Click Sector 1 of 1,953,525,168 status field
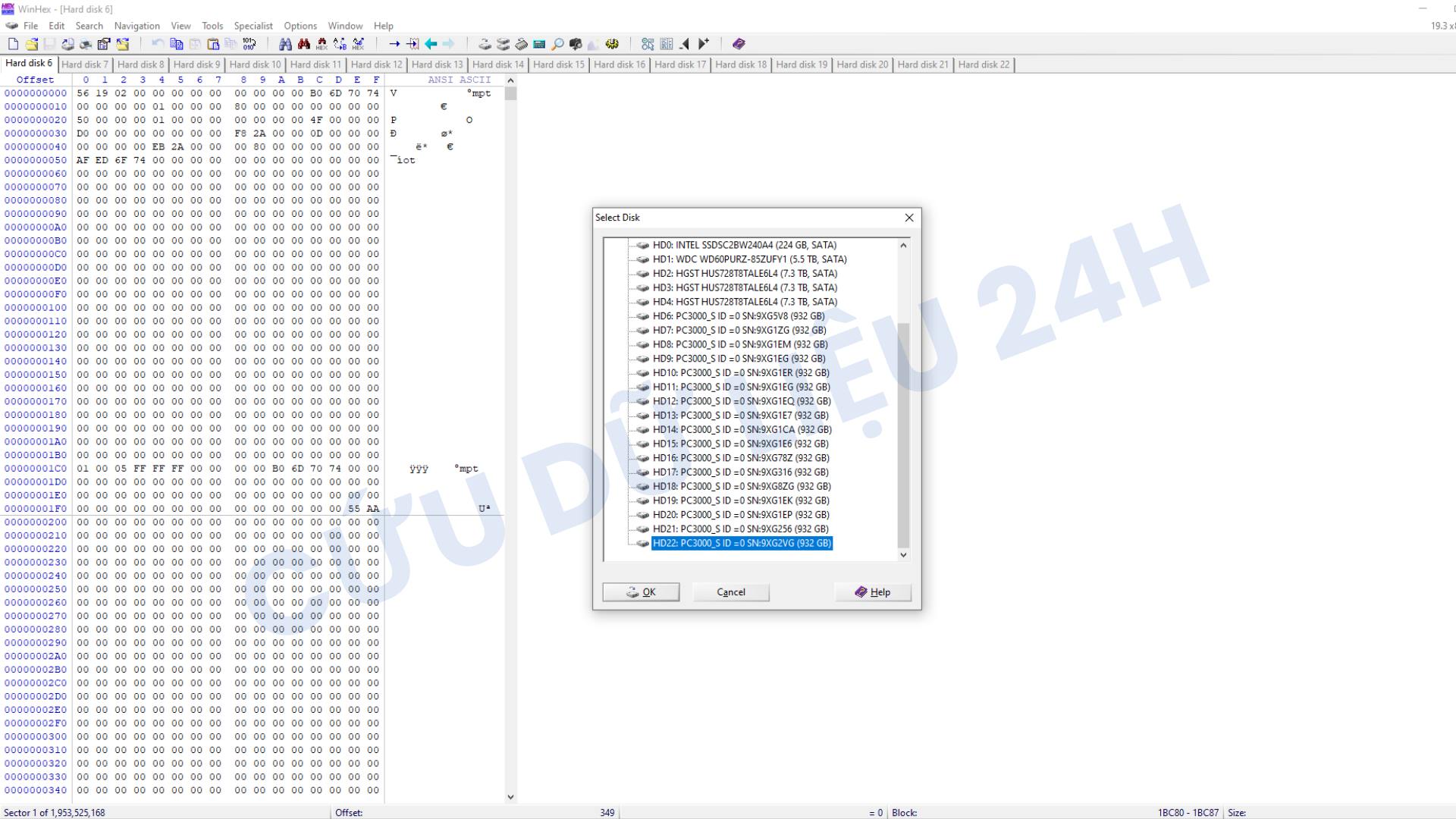 [55, 812]
